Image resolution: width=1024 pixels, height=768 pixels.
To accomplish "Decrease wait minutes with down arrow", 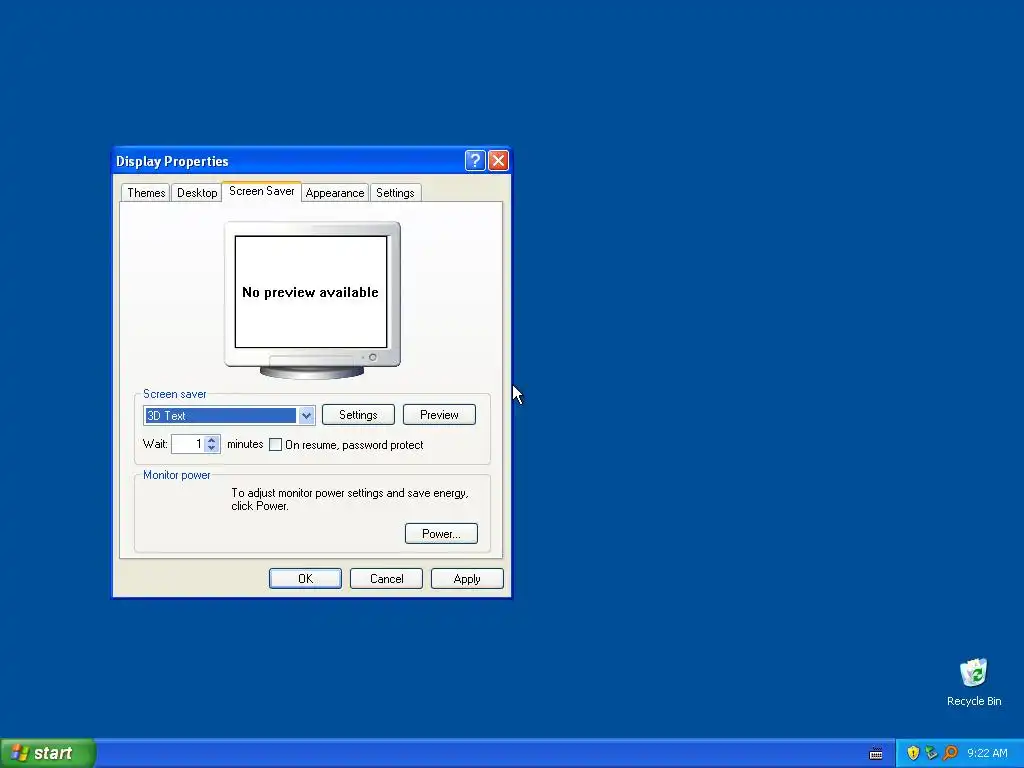I will 212,448.
